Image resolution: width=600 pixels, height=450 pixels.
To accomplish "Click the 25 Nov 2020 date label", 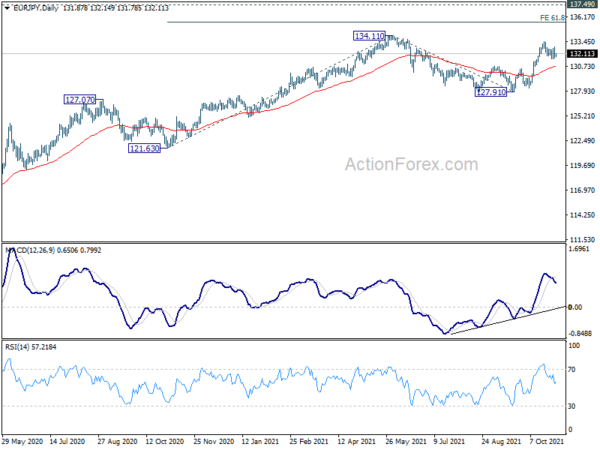I will tap(214, 441).
